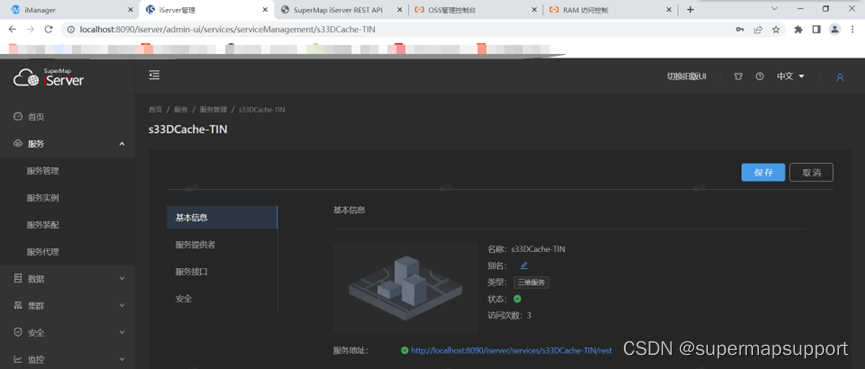Open the s33DCache-TIN rest service URL link
This screenshot has width=865, height=369.
(x=511, y=350)
